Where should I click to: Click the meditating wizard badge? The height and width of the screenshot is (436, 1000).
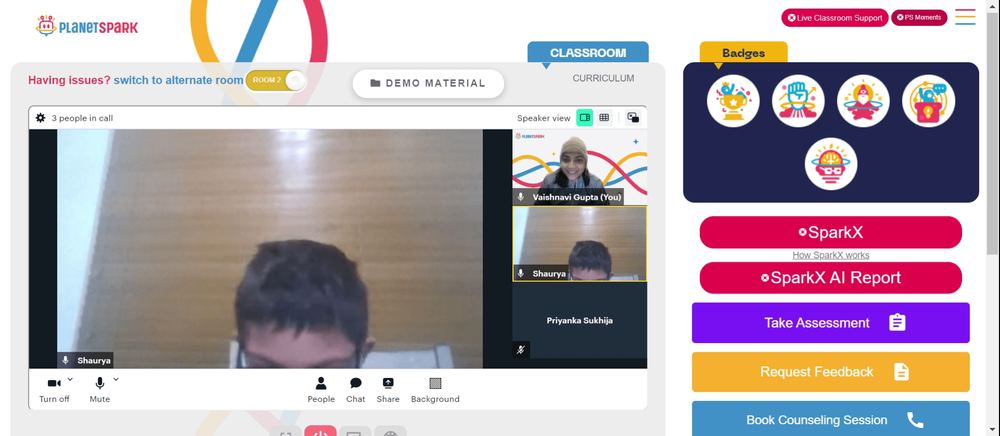pos(864,101)
